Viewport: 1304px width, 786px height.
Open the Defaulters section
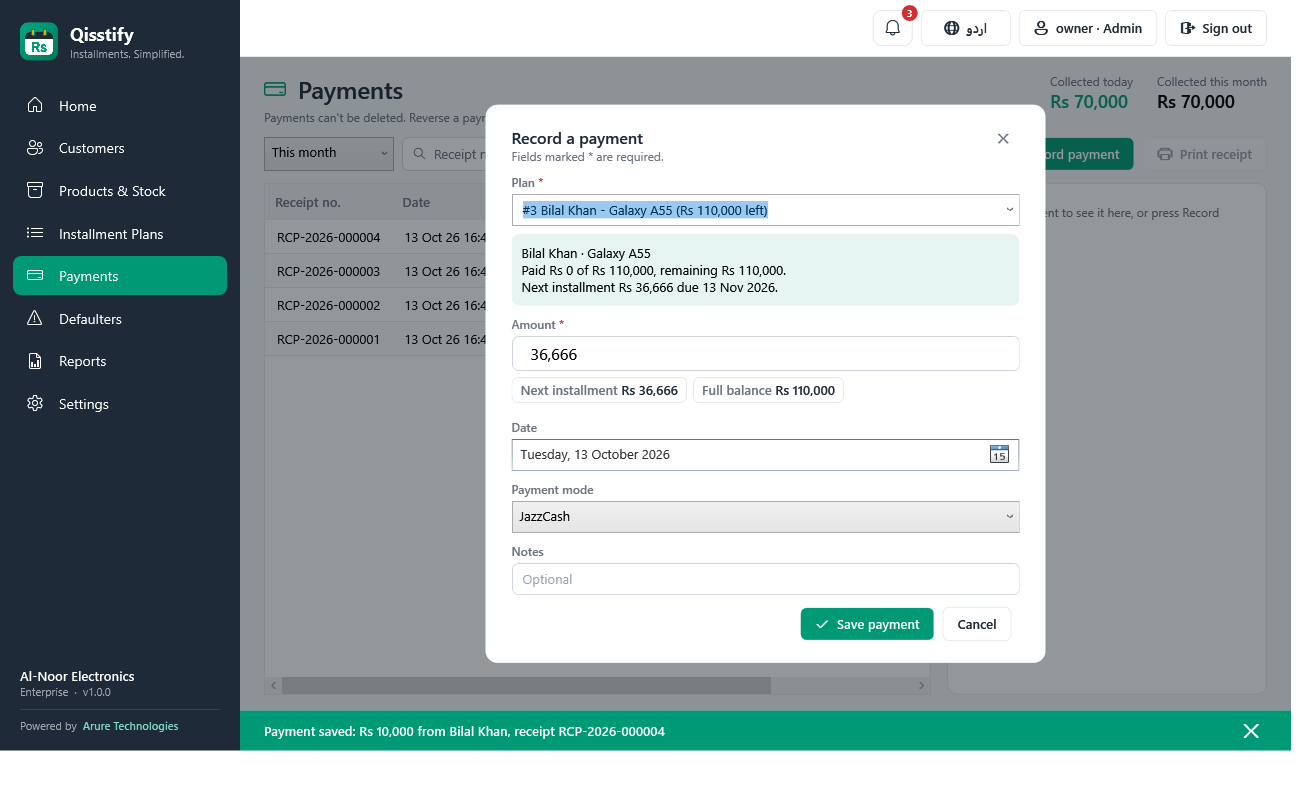[x=120, y=319]
